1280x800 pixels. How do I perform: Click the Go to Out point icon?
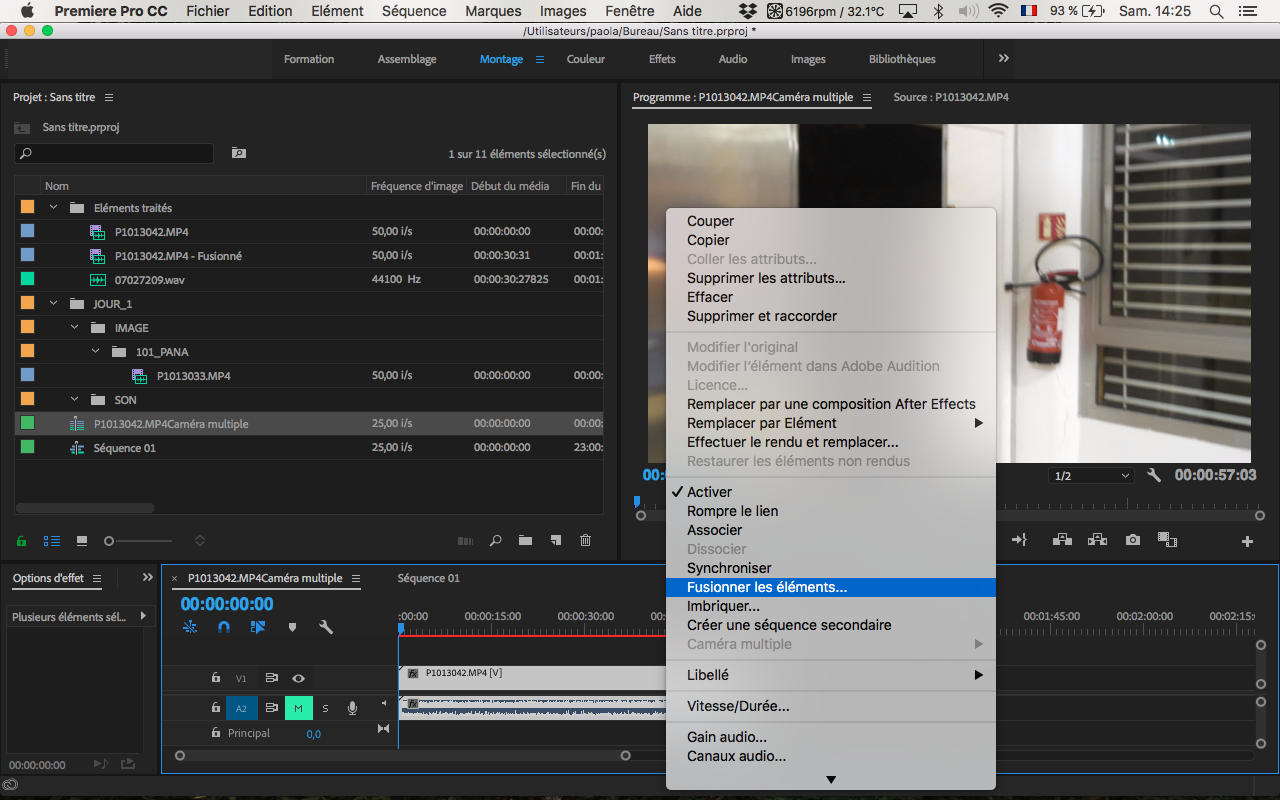tap(1019, 540)
